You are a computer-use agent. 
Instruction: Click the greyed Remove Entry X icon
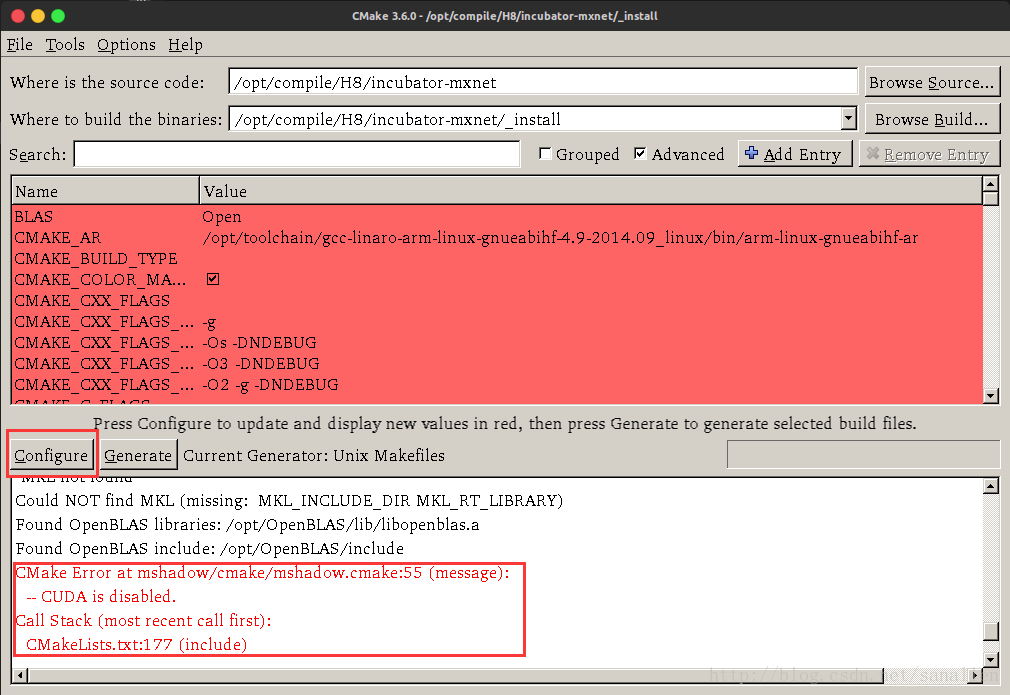point(873,153)
